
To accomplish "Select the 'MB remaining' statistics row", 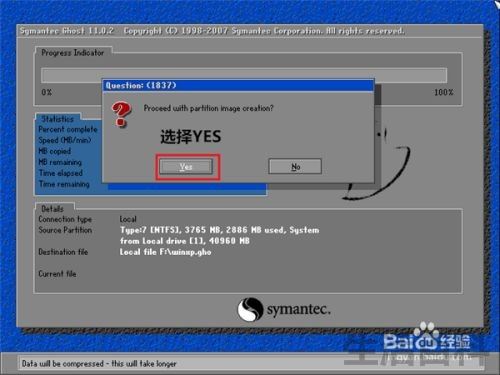I will (x=60, y=162).
